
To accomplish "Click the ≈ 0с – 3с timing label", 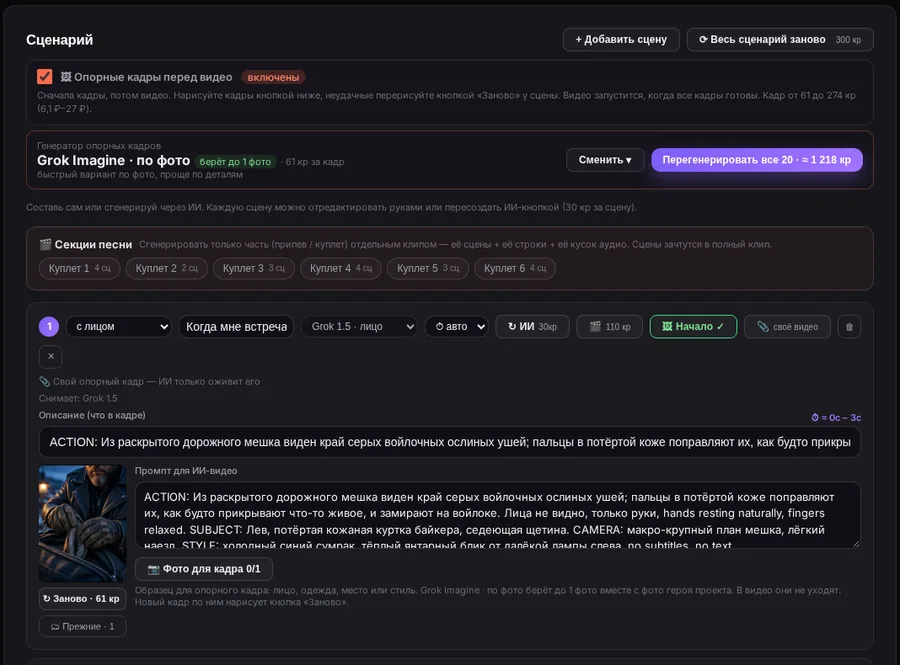I will tap(836, 417).
